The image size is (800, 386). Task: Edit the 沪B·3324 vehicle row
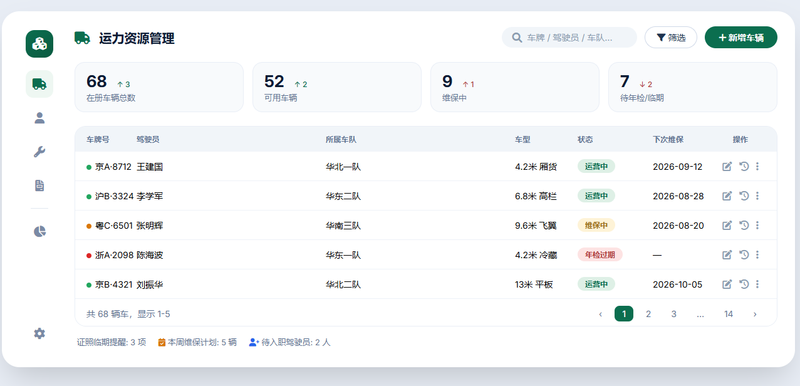(727, 196)
